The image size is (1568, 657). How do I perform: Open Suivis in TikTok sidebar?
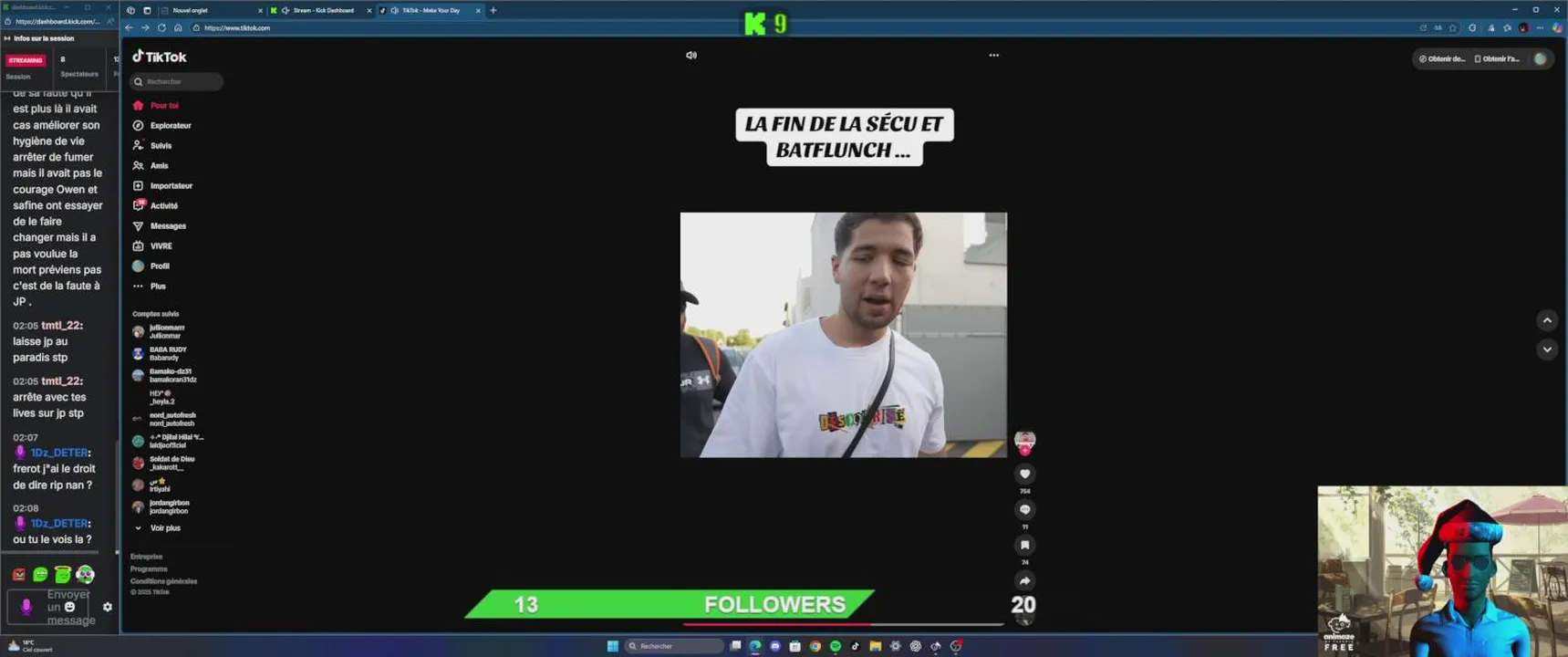point(152,146)
